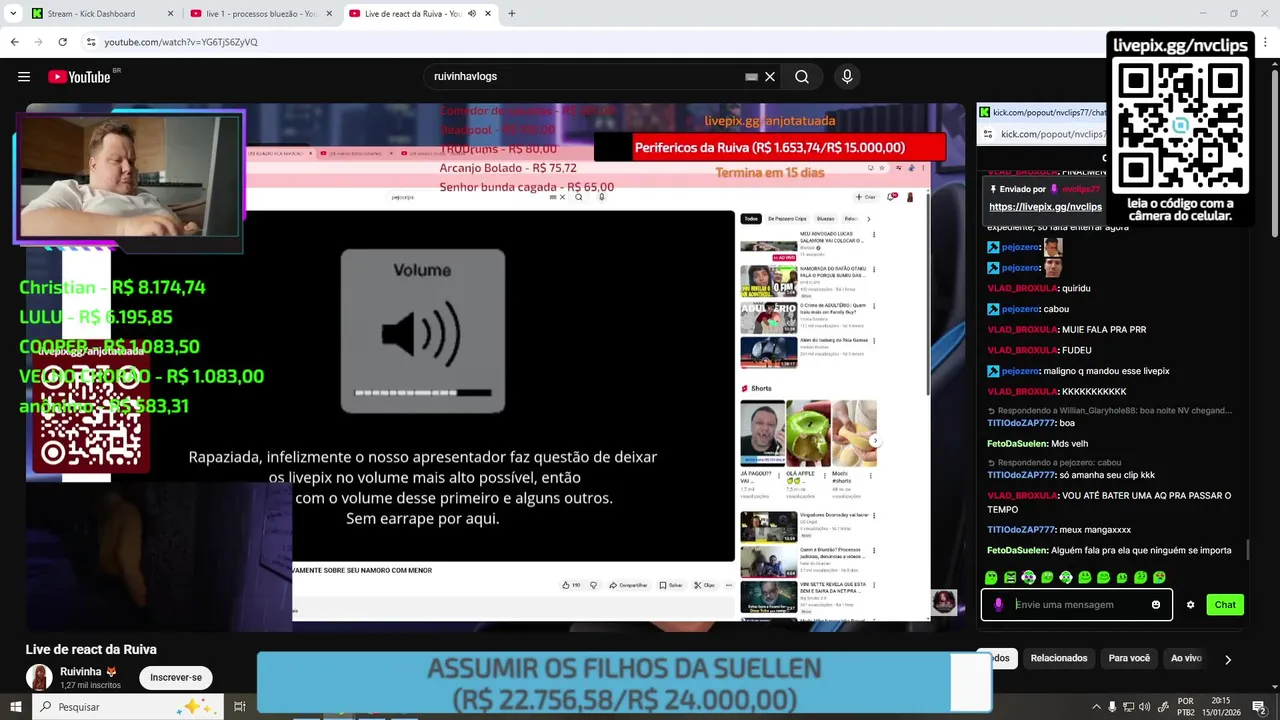
Task: Open Task View from the taskbar
Action: [x=240, y=707]
